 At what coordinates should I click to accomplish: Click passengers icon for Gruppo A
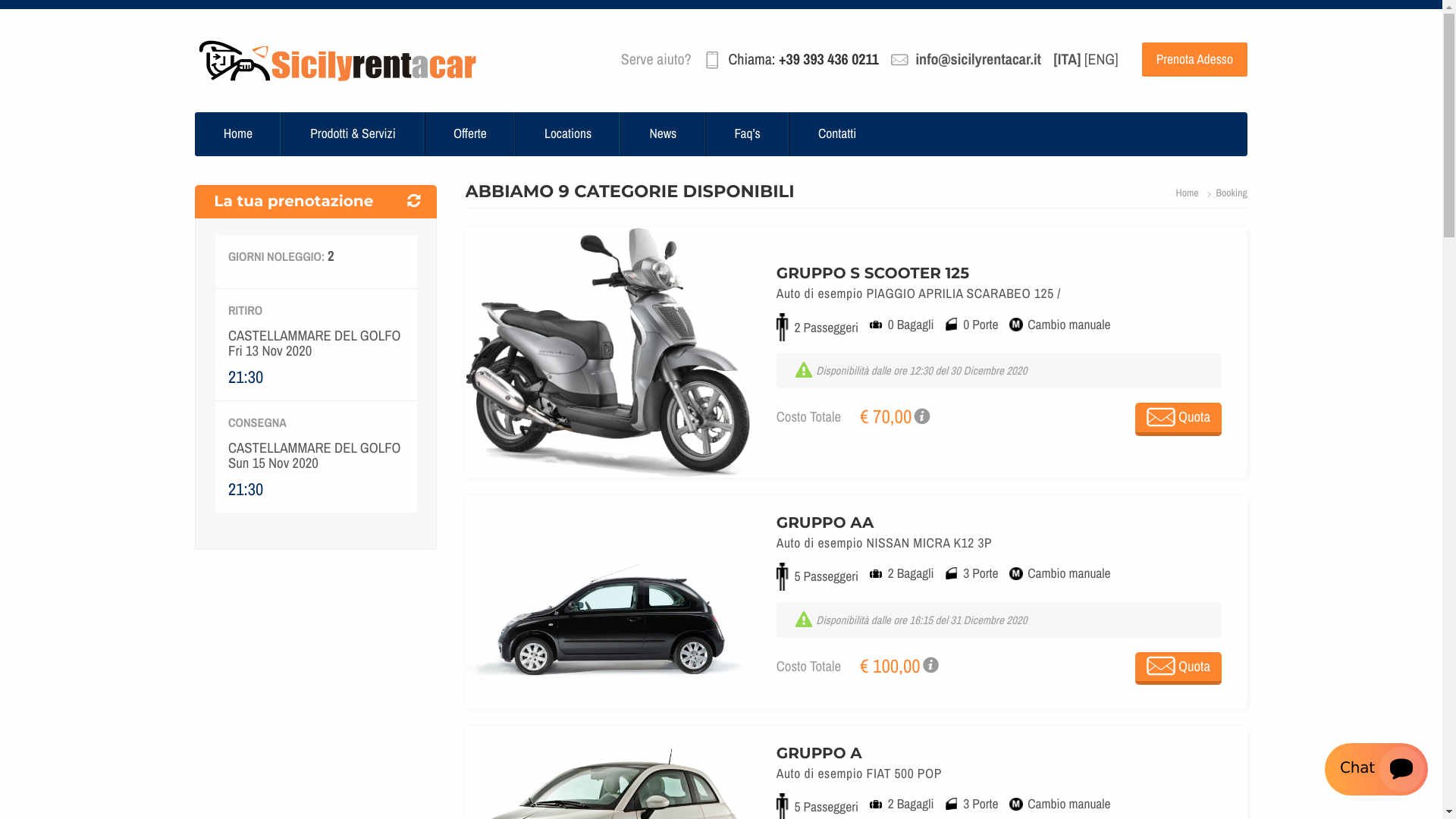click(x=783, y=806)
